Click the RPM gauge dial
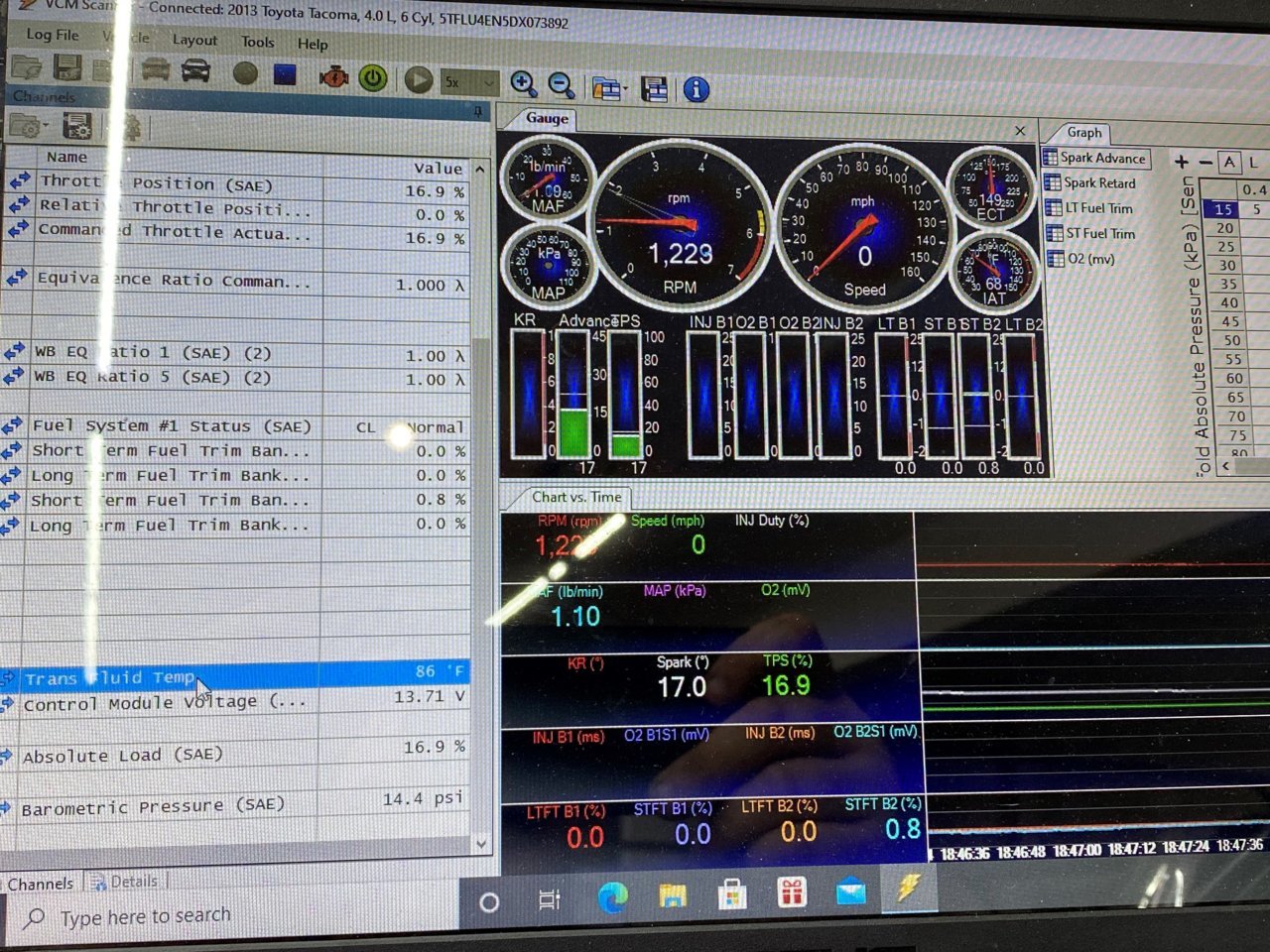The width and height of the screenshot is (1270, 952). 679,224
